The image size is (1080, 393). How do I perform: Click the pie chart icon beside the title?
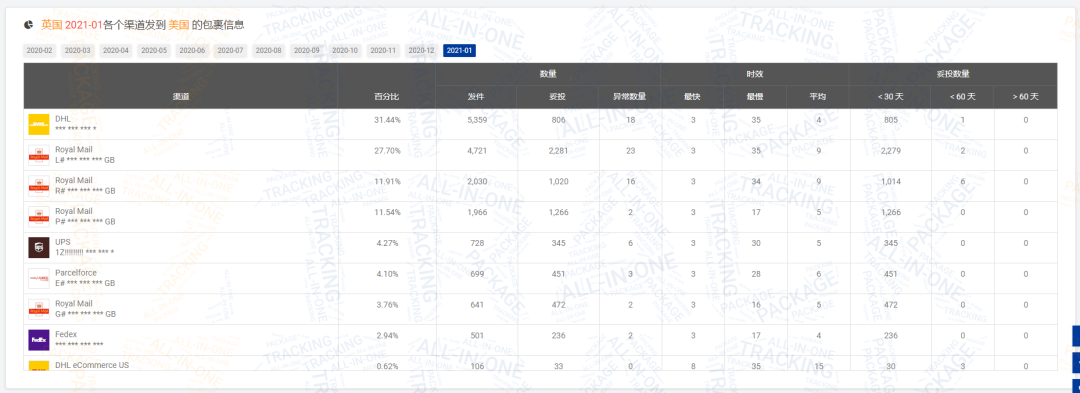pyautogui.click(x=29, y=25)
